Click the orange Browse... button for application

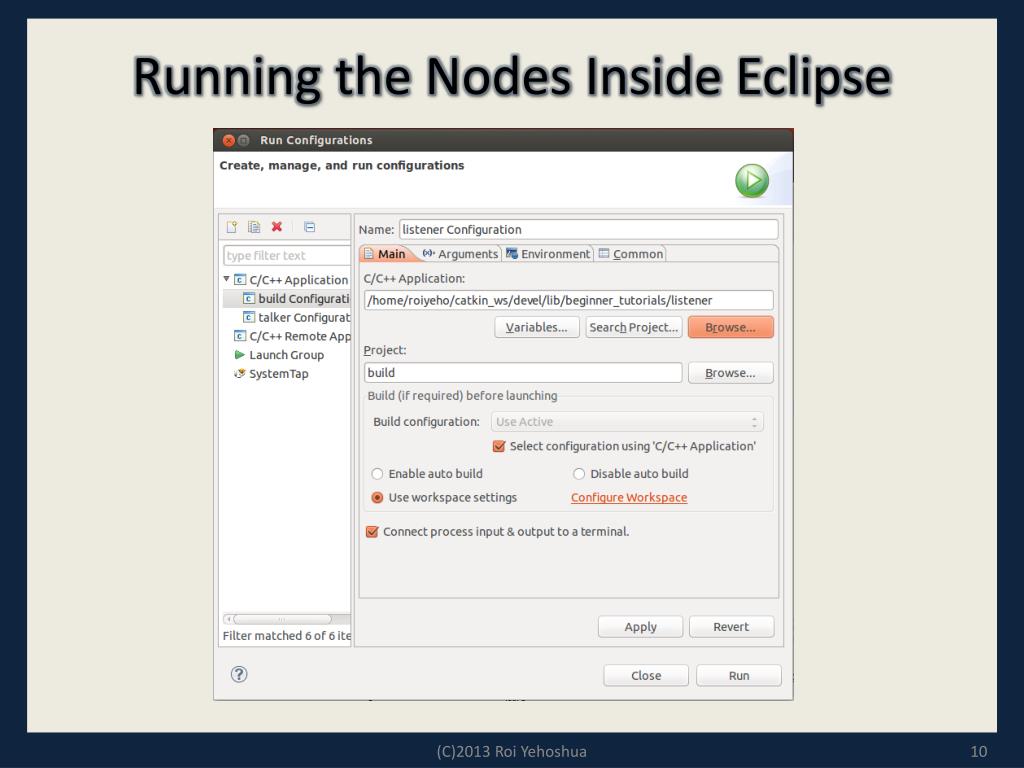click(x=730, y=327)
